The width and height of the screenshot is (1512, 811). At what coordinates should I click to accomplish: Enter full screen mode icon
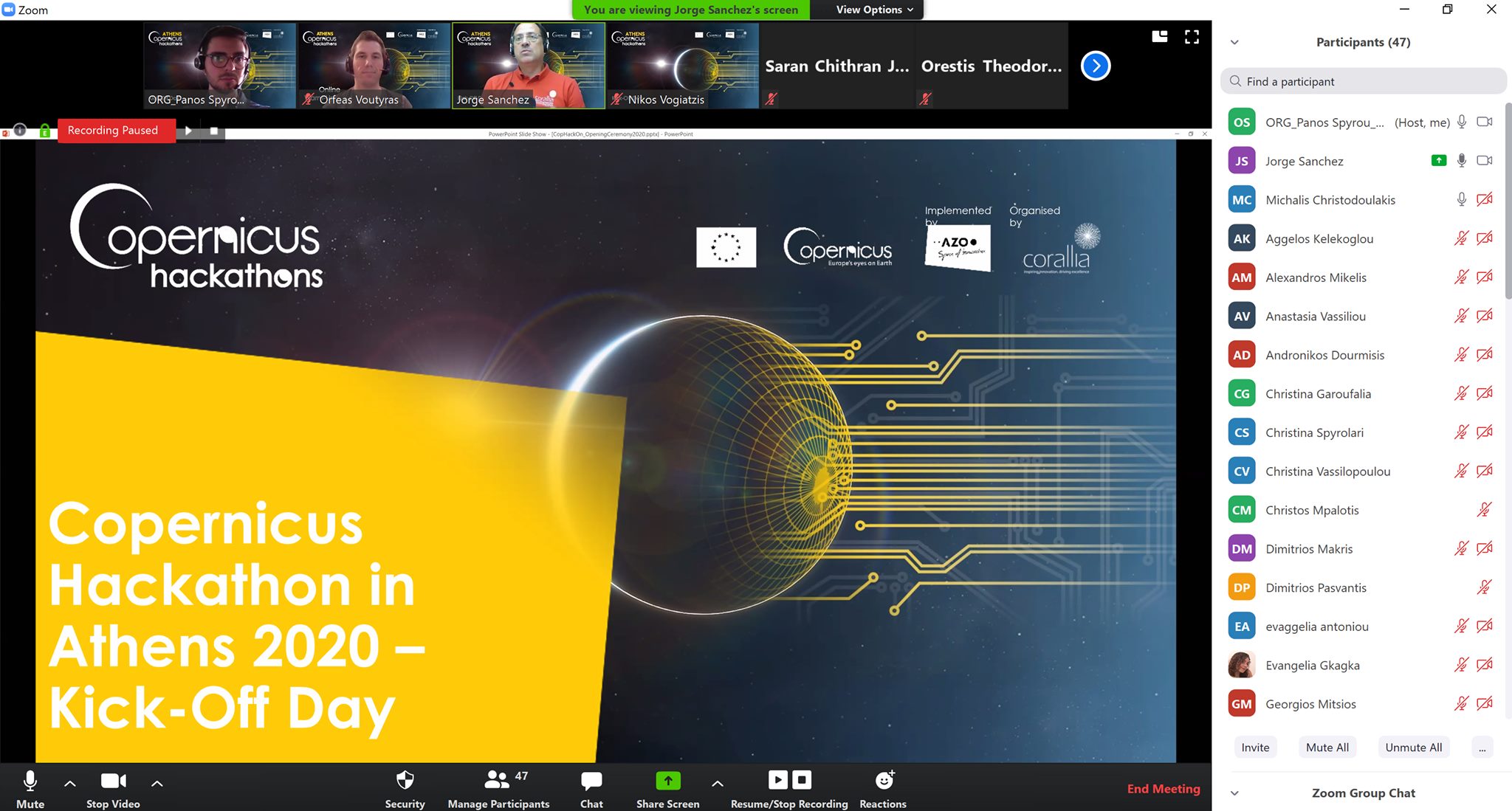1192,37
